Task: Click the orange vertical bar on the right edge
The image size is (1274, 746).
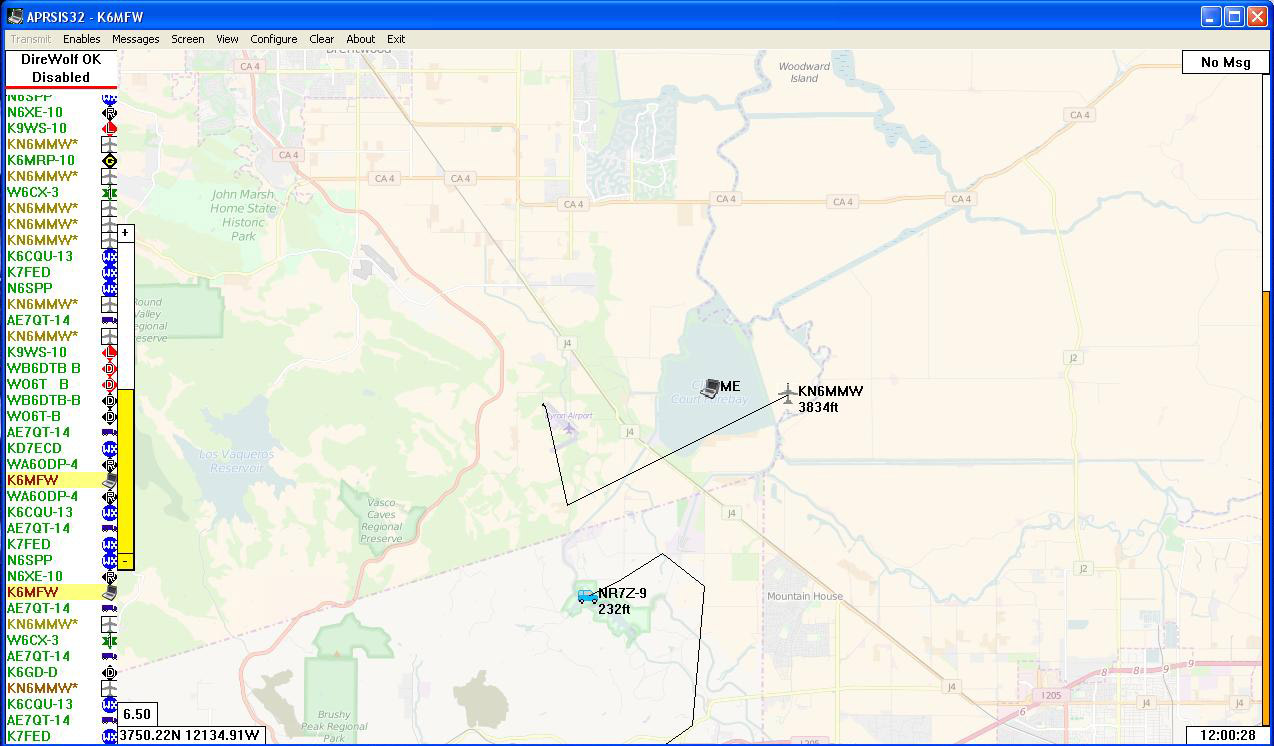Action: coord(1266,506)
